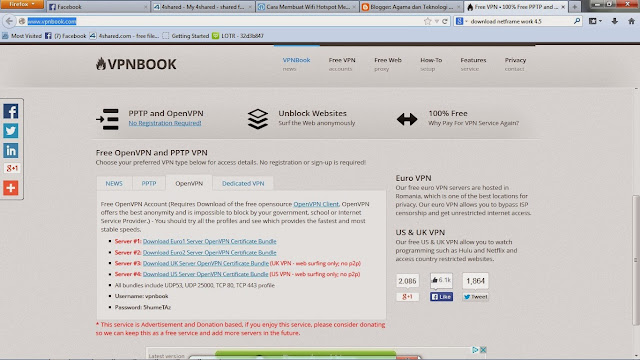This screenshot has height=360, width=640.
Task: Open the search engine selector dropdown
Action: tap(461, 21)
